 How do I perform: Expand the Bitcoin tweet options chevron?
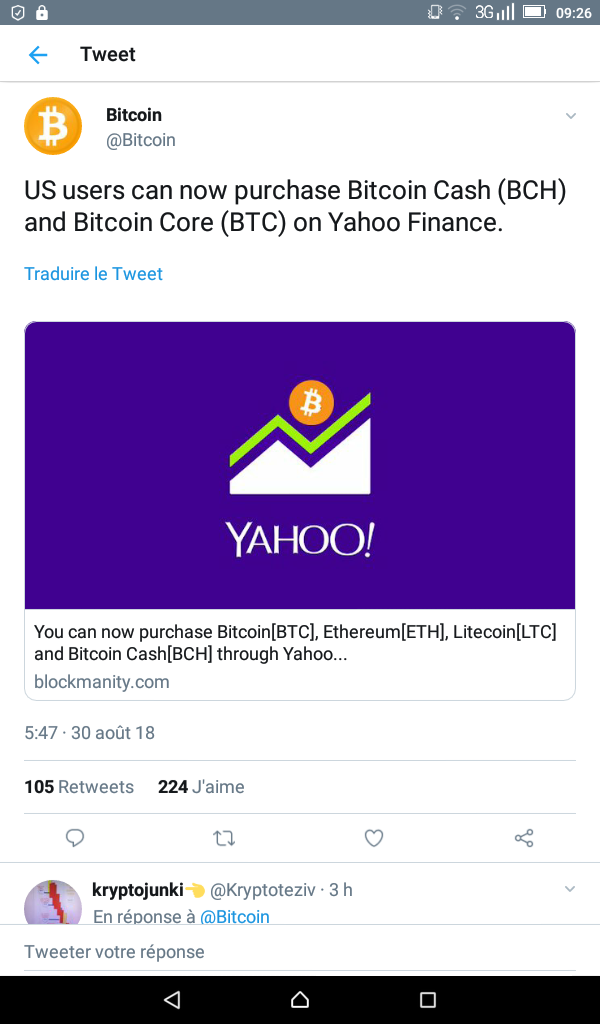tap(571, 116)
